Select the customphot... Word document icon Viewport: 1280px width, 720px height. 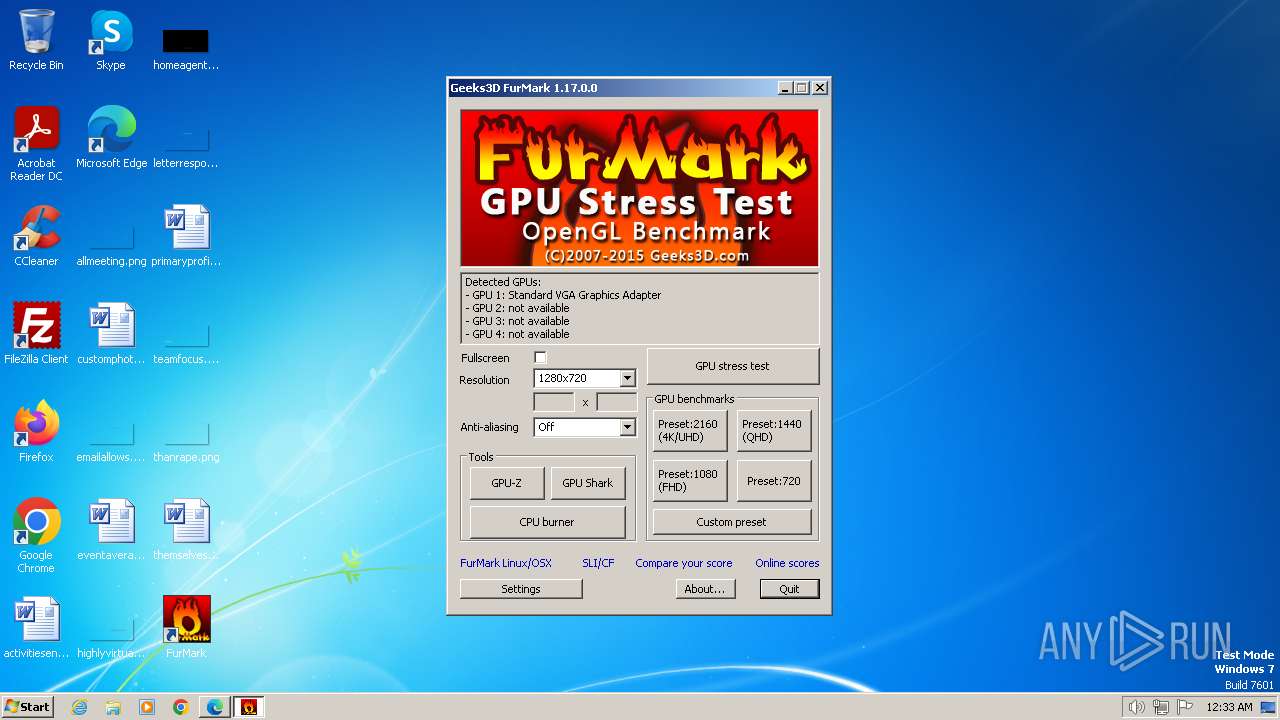111,334
